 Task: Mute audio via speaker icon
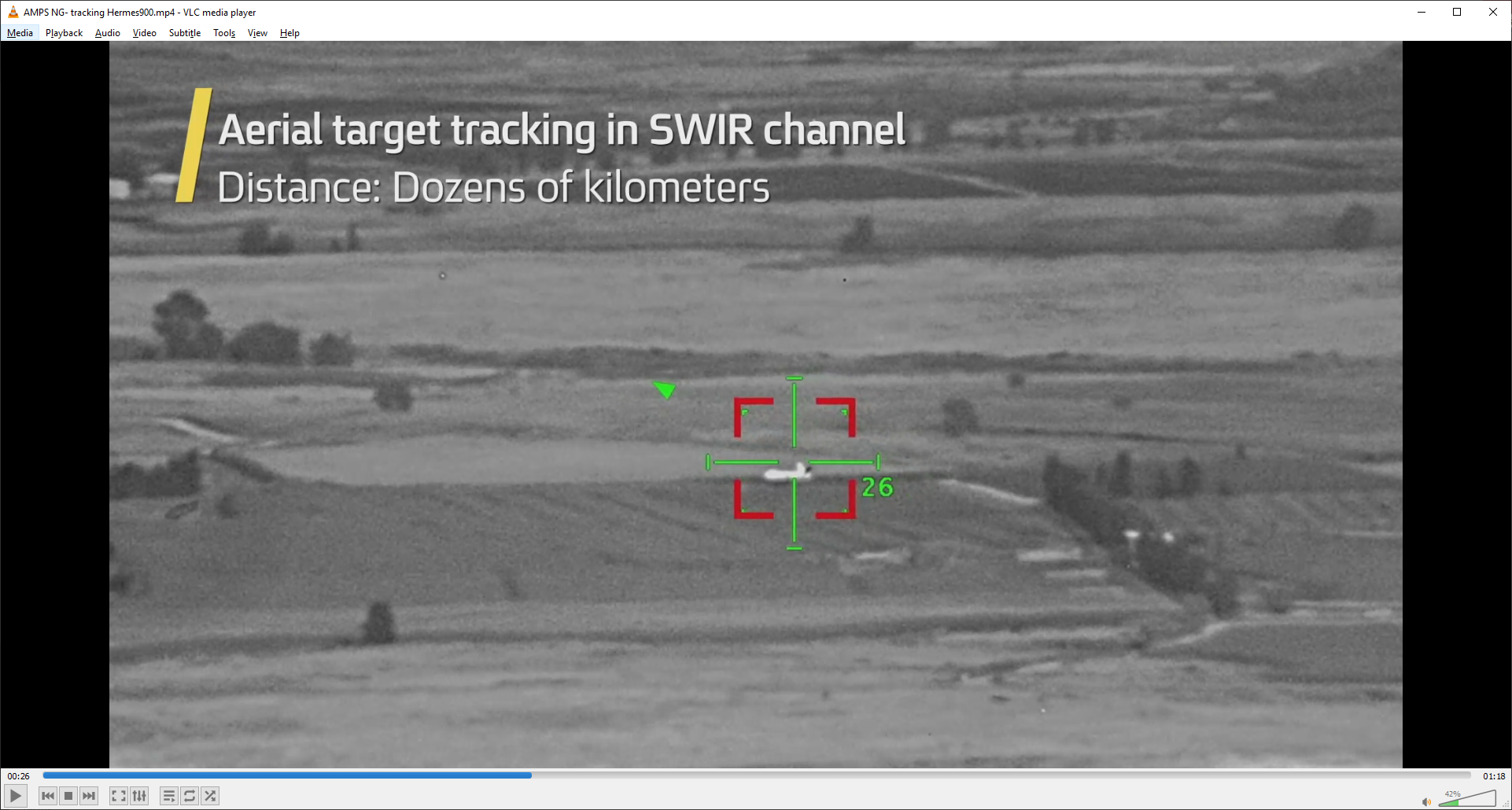click(1426, 801)
